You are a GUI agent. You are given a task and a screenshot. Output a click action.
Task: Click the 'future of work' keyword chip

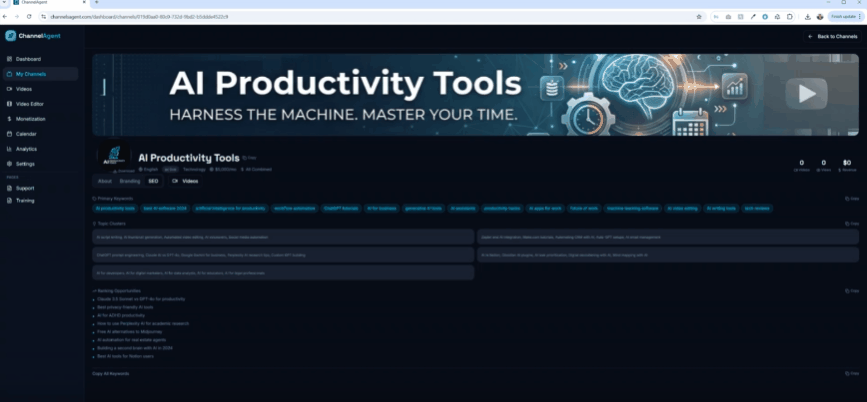(x=584, y=208)
